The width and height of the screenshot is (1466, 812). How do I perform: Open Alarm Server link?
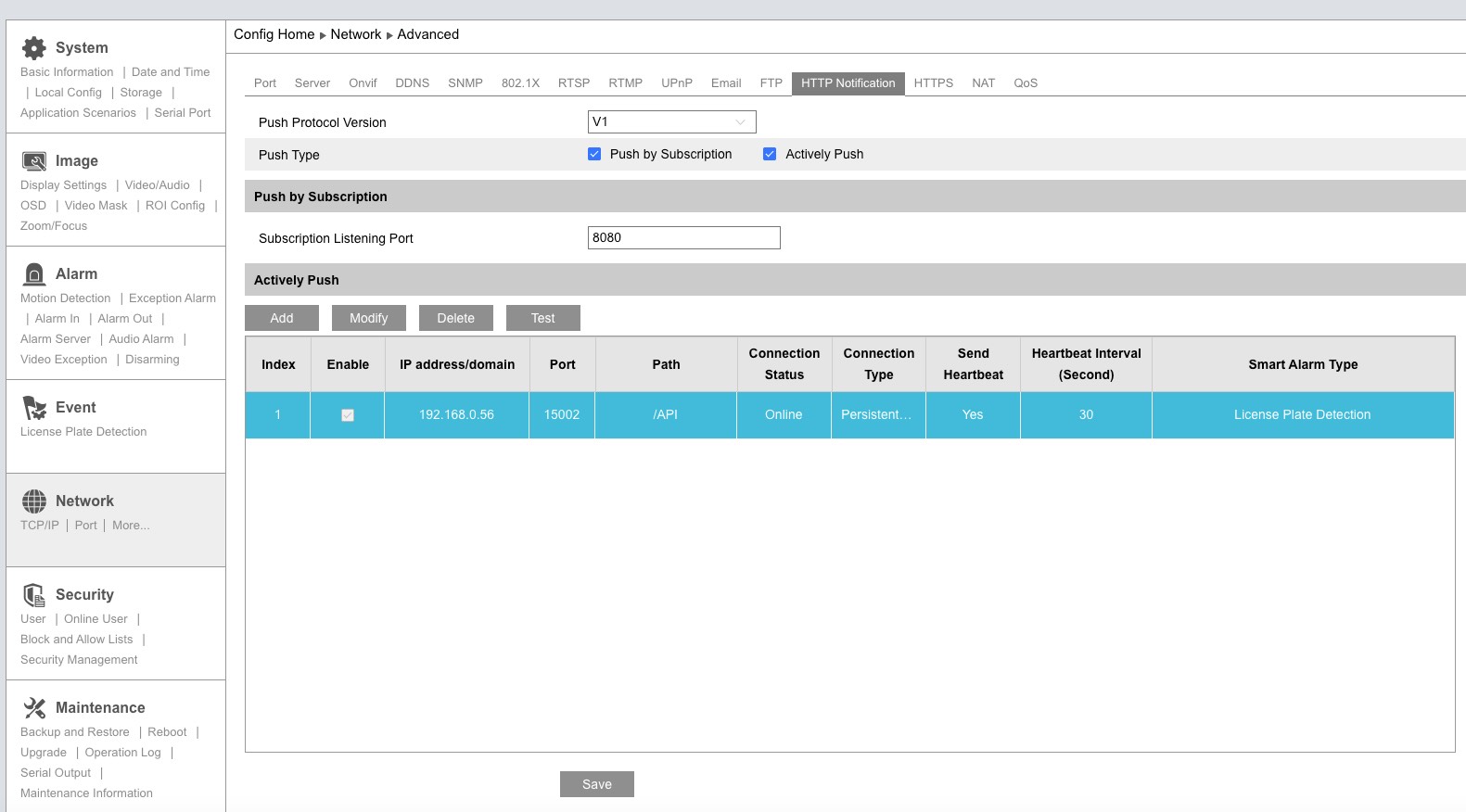(56, 338)
